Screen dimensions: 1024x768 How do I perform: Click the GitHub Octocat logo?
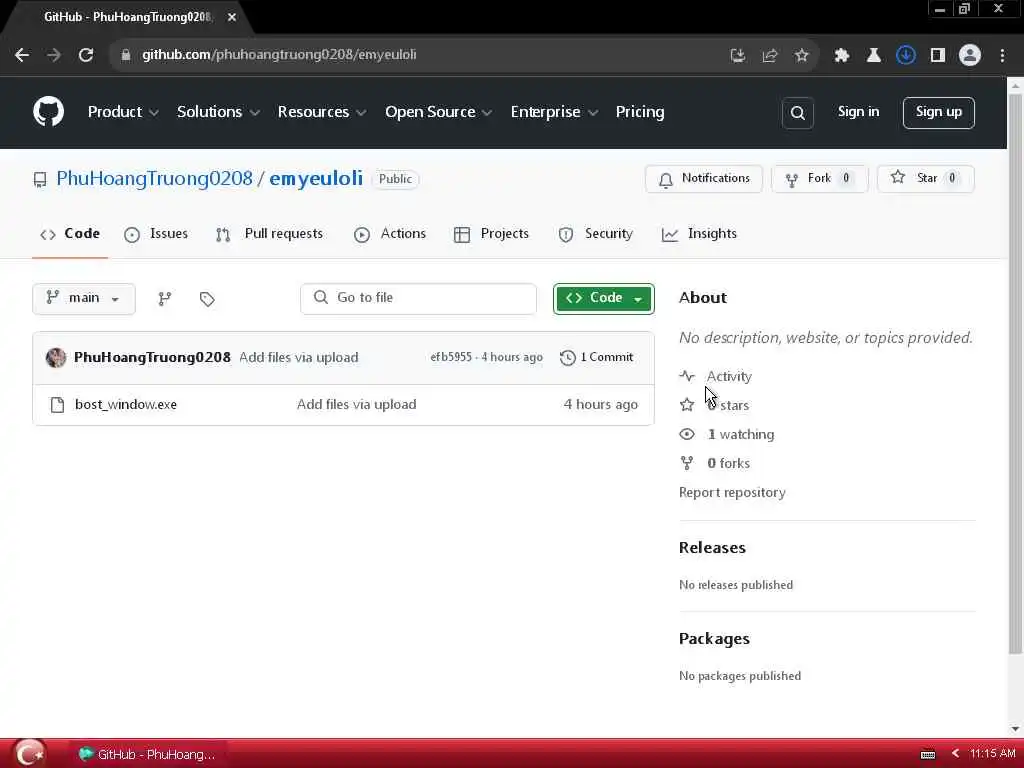click(x=48, y=112)
